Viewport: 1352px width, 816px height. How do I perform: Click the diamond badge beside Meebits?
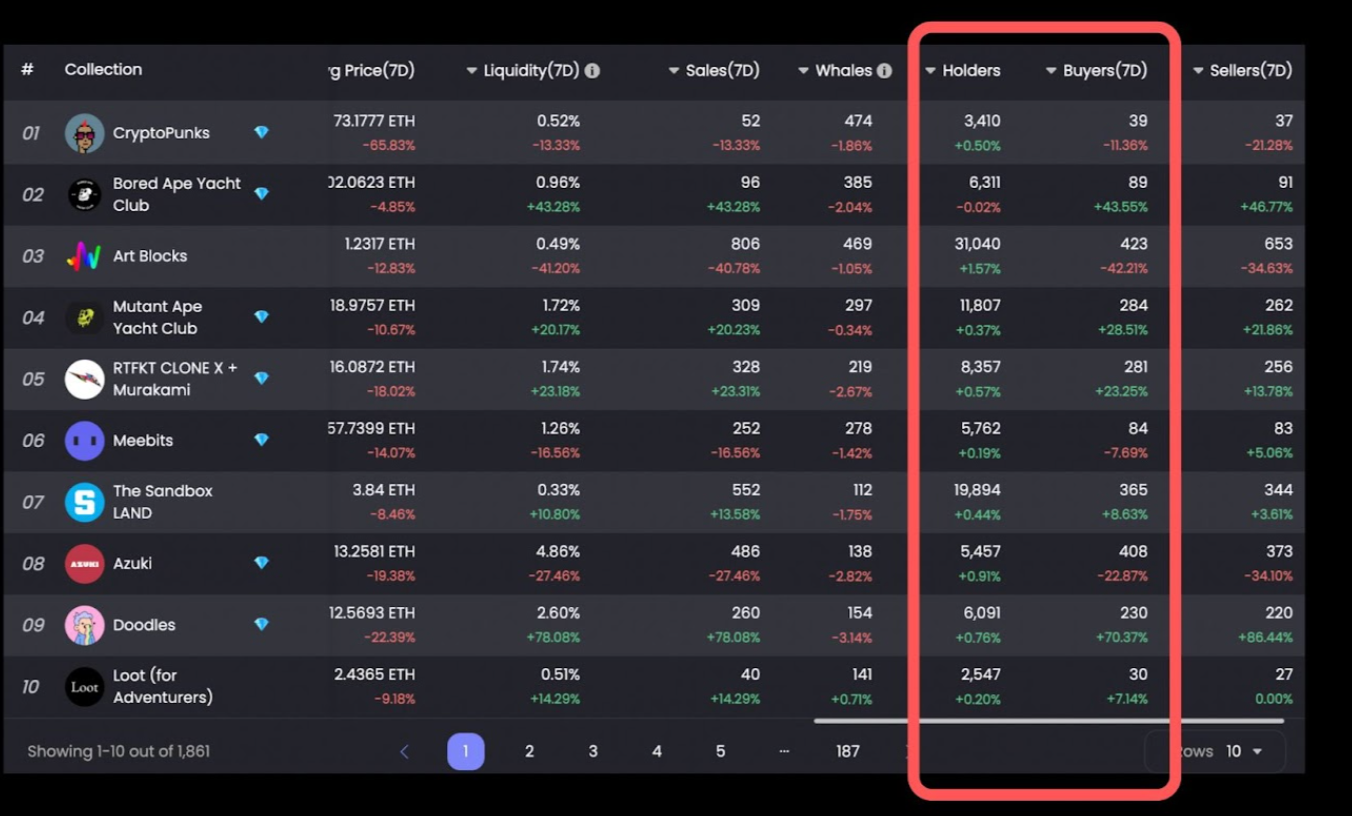tap(261, 439)
